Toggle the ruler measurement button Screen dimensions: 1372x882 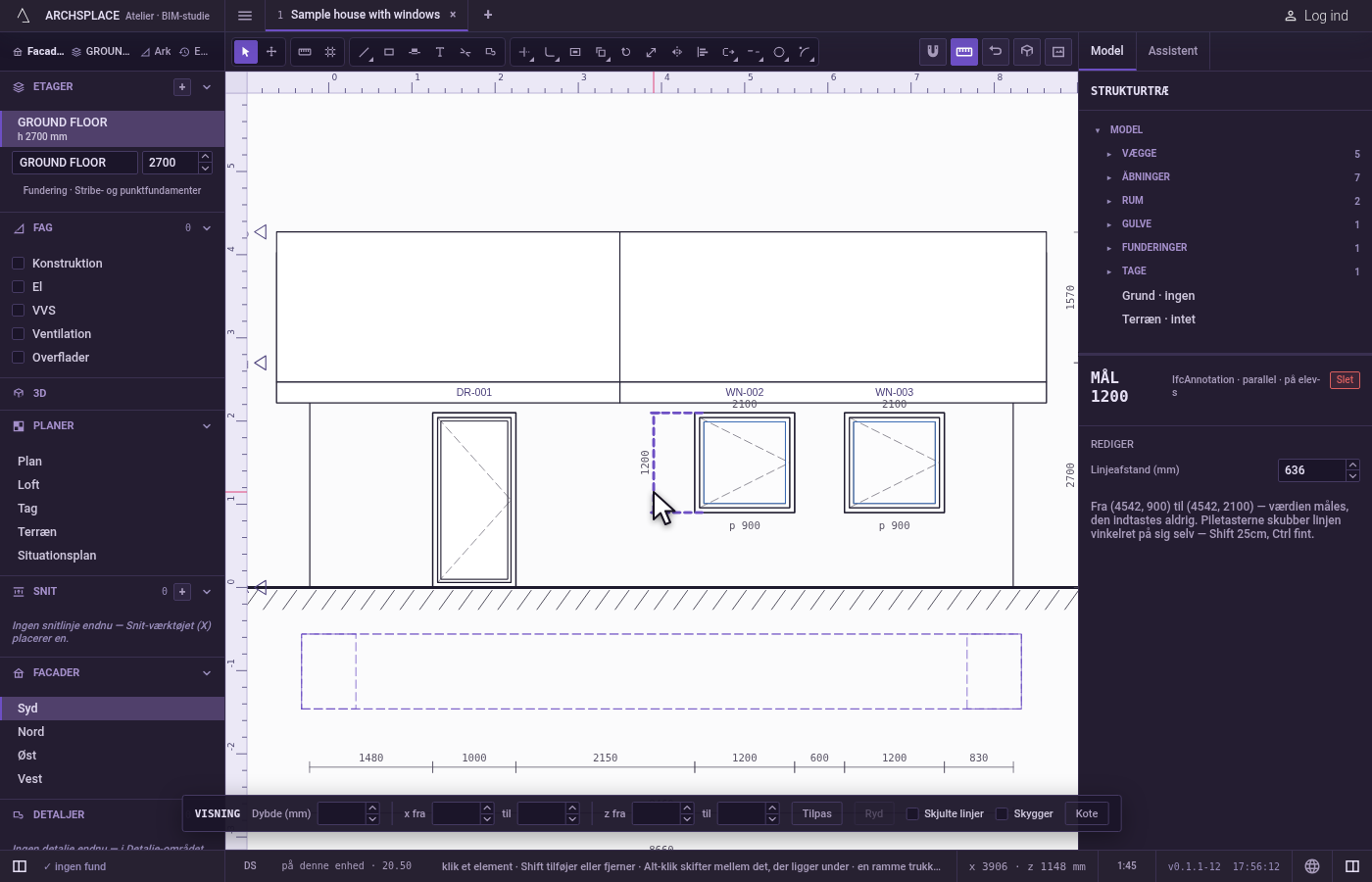(x=964, y=52)
